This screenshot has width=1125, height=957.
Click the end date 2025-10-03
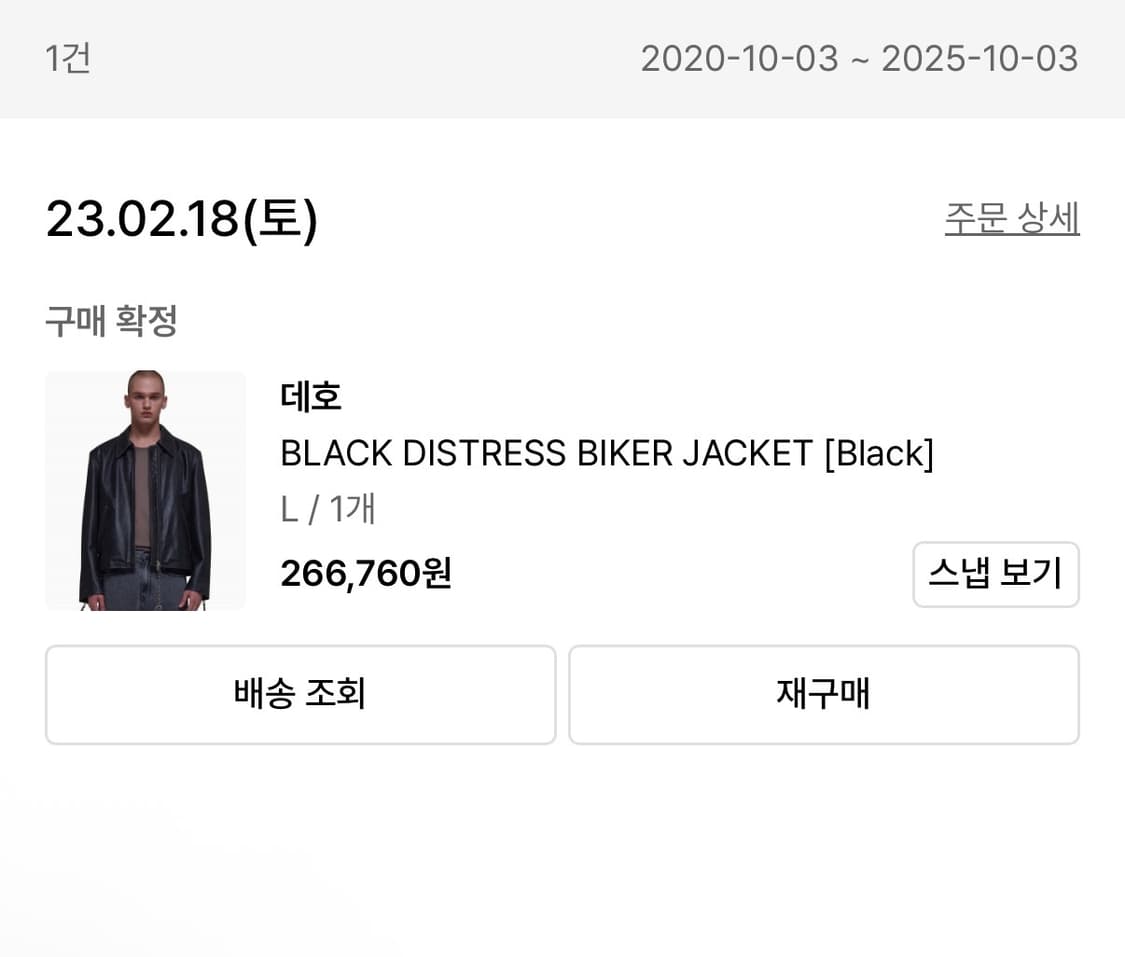(x=979, y=58)
